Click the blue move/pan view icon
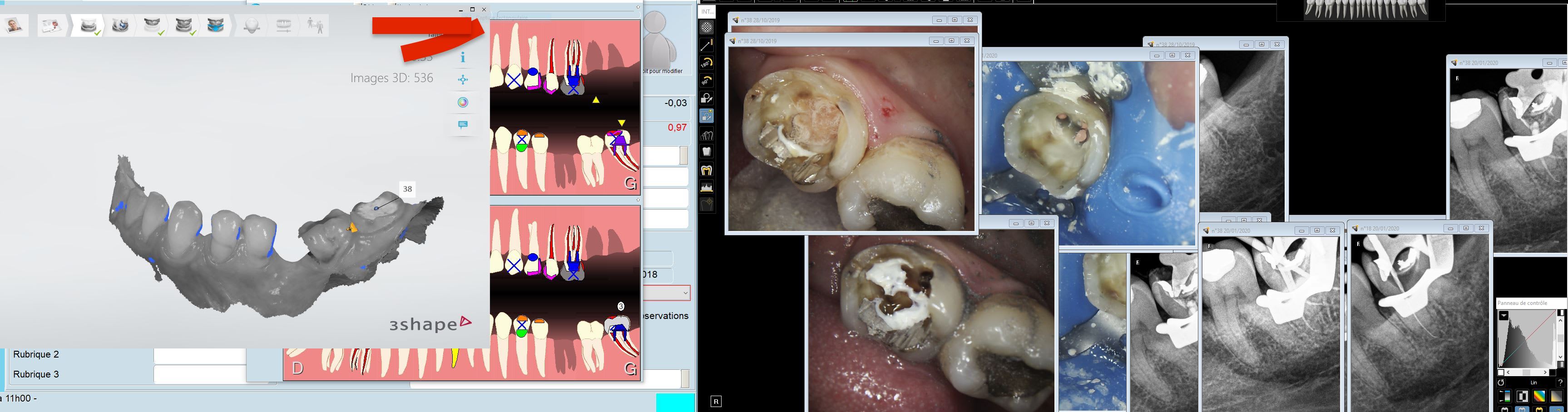The width and height of the screenshot is (1568, 412). point(463,80)
